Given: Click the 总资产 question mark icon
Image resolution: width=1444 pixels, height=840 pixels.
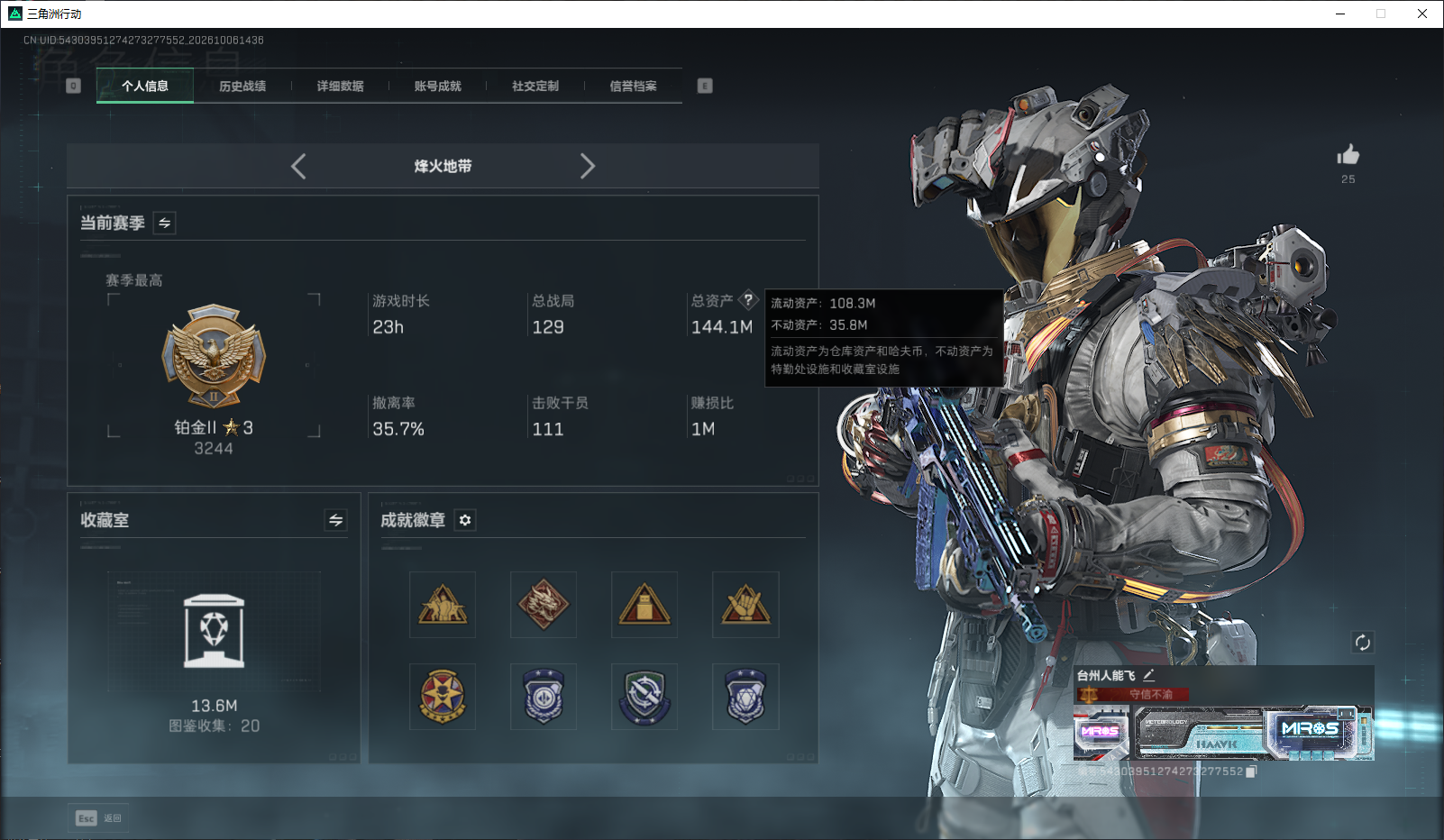Looking at the screenshot, I should [x=748, y=300].
